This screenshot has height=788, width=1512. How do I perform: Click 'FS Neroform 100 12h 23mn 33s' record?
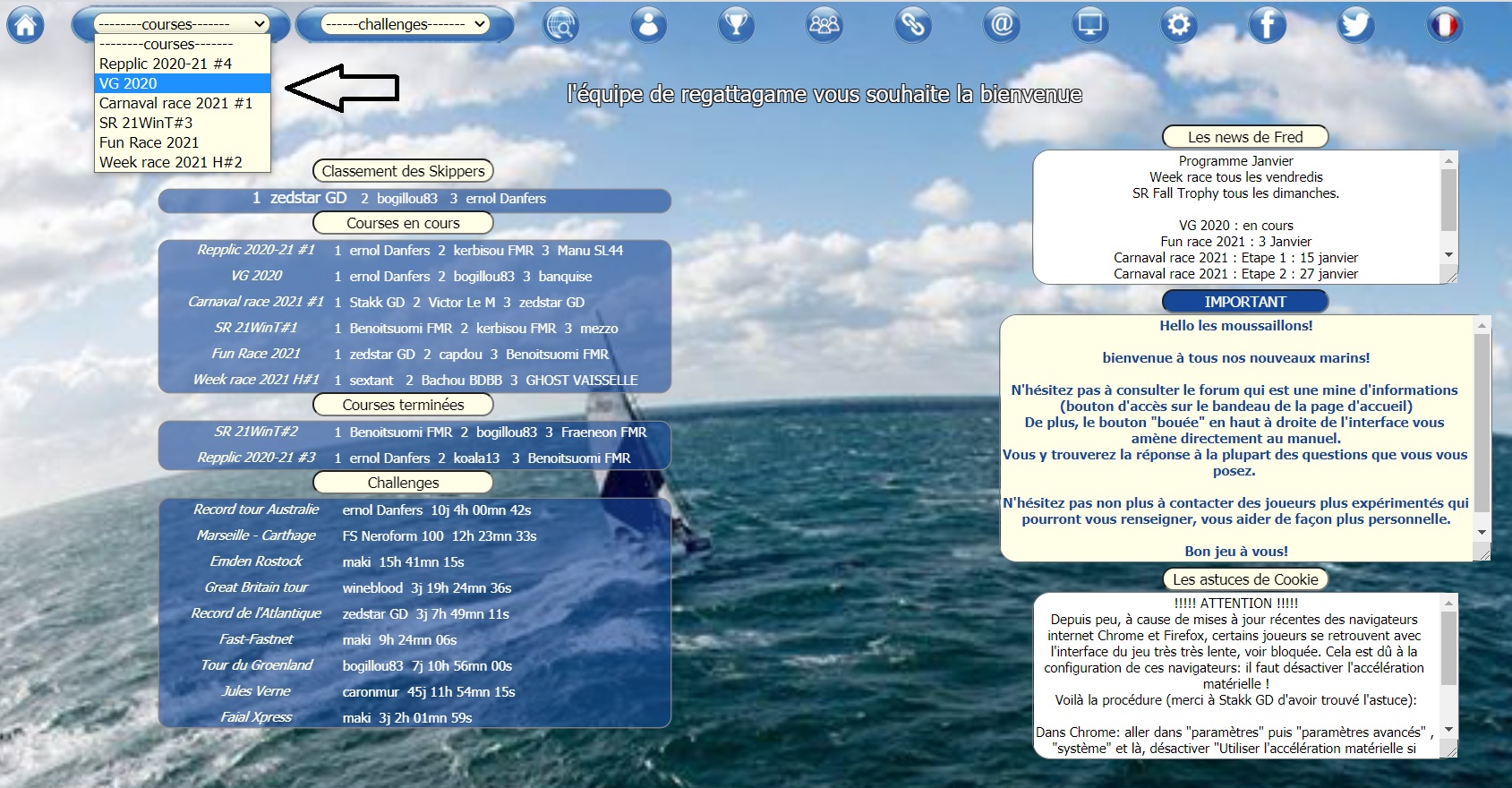(x=440, y=536)
